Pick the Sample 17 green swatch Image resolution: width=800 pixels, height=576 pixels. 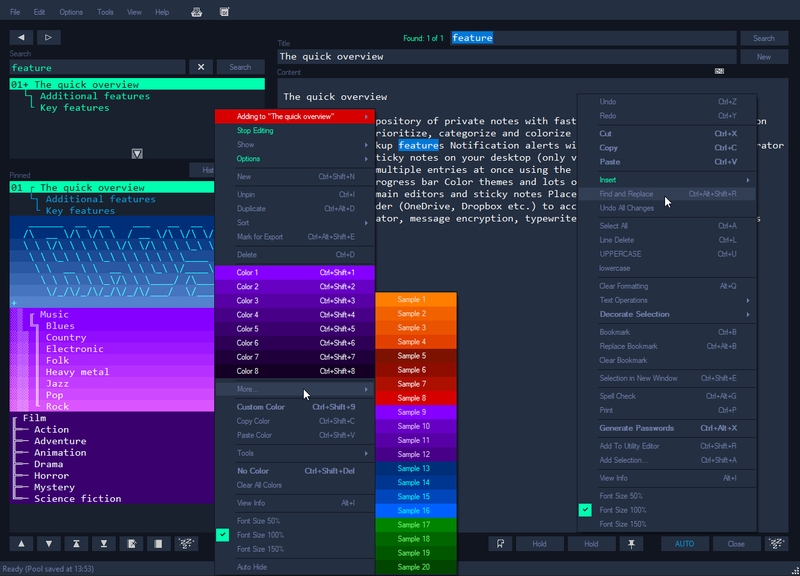(416, 524)
